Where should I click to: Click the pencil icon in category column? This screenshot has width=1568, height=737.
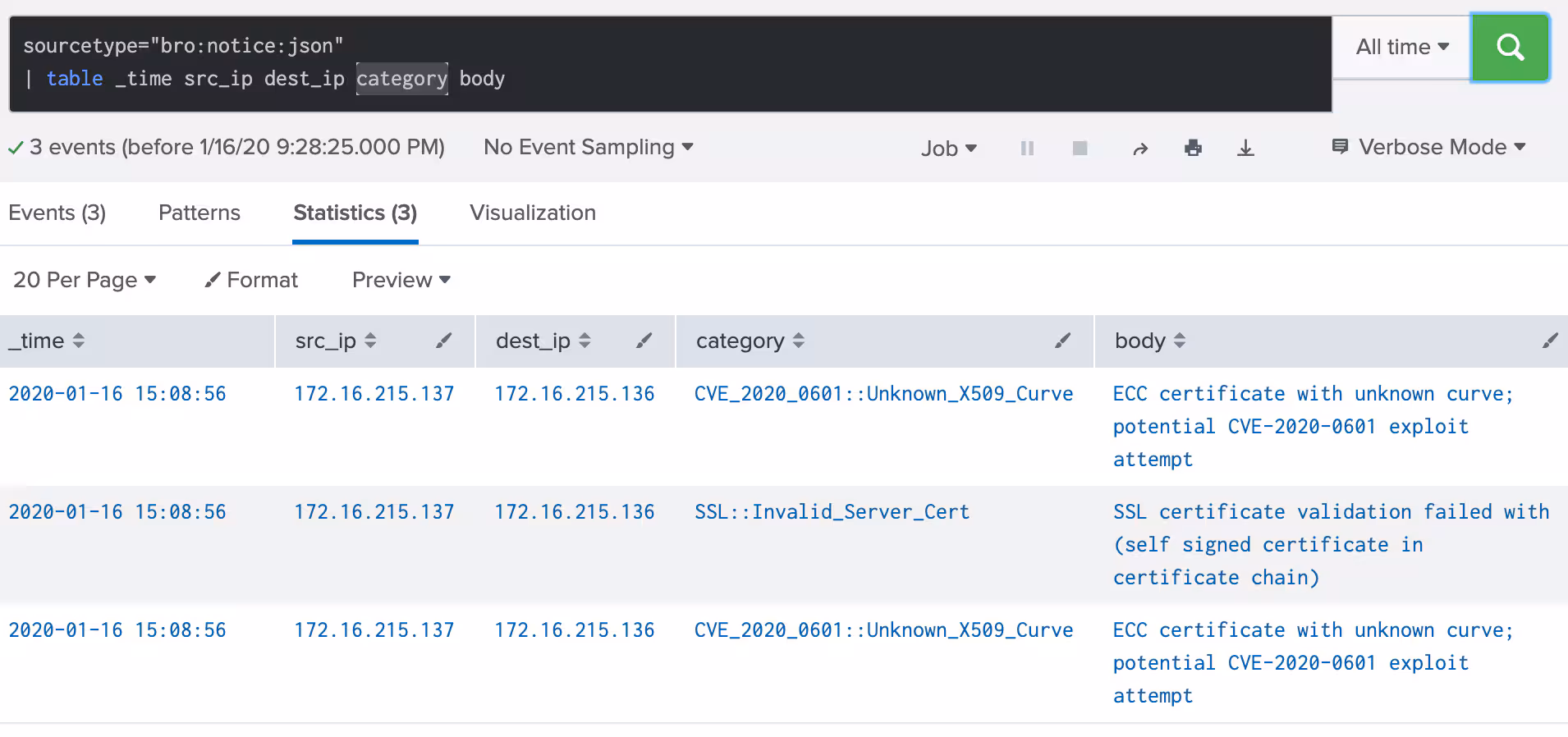point(1062,341)
